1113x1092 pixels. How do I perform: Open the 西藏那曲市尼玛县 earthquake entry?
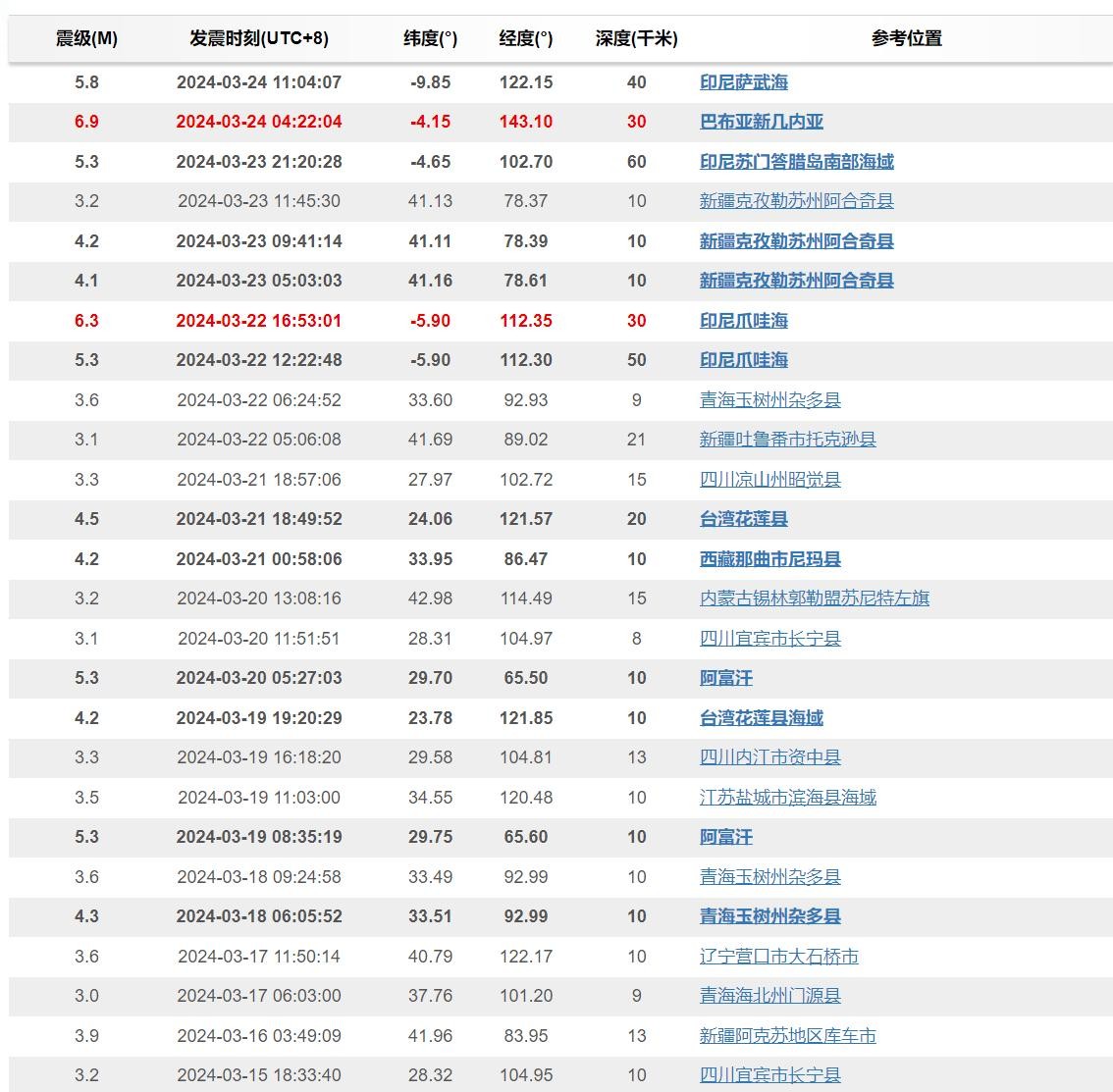[769, 559]
